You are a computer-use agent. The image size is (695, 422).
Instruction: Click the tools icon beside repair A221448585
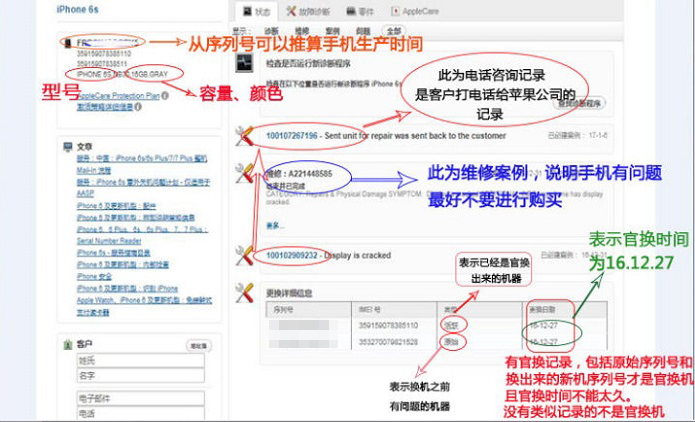pyautogui.click(x=244, y=173)
